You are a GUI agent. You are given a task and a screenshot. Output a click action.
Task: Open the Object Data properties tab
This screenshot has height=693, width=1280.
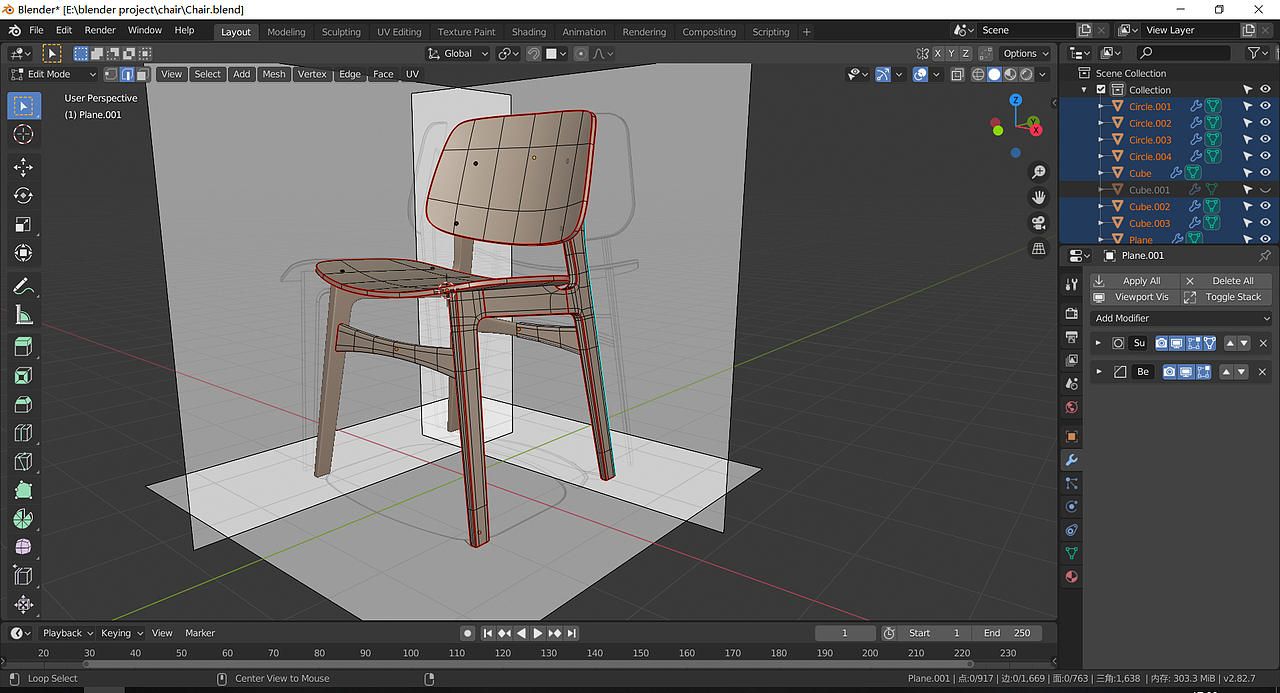pyautogui.click(x=1071, y=553)
